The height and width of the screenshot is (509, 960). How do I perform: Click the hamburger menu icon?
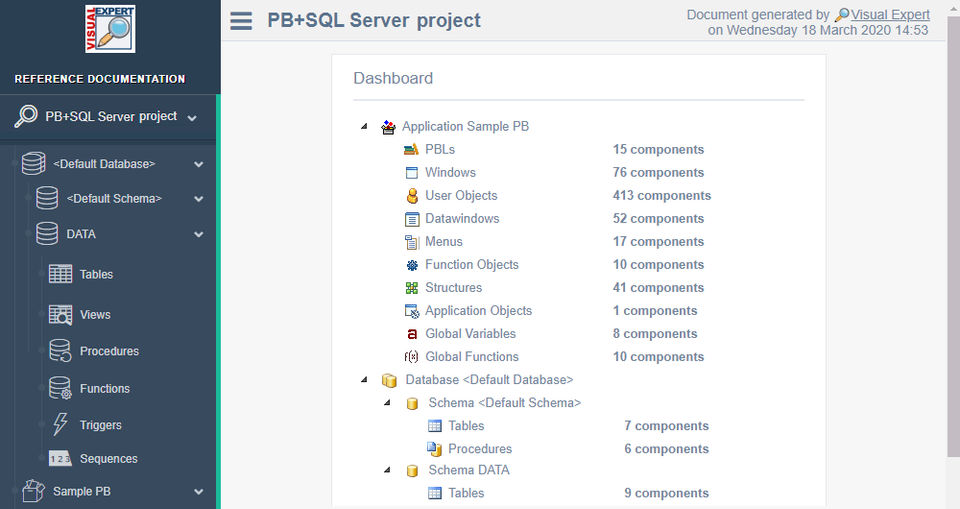tap(241, 21)
